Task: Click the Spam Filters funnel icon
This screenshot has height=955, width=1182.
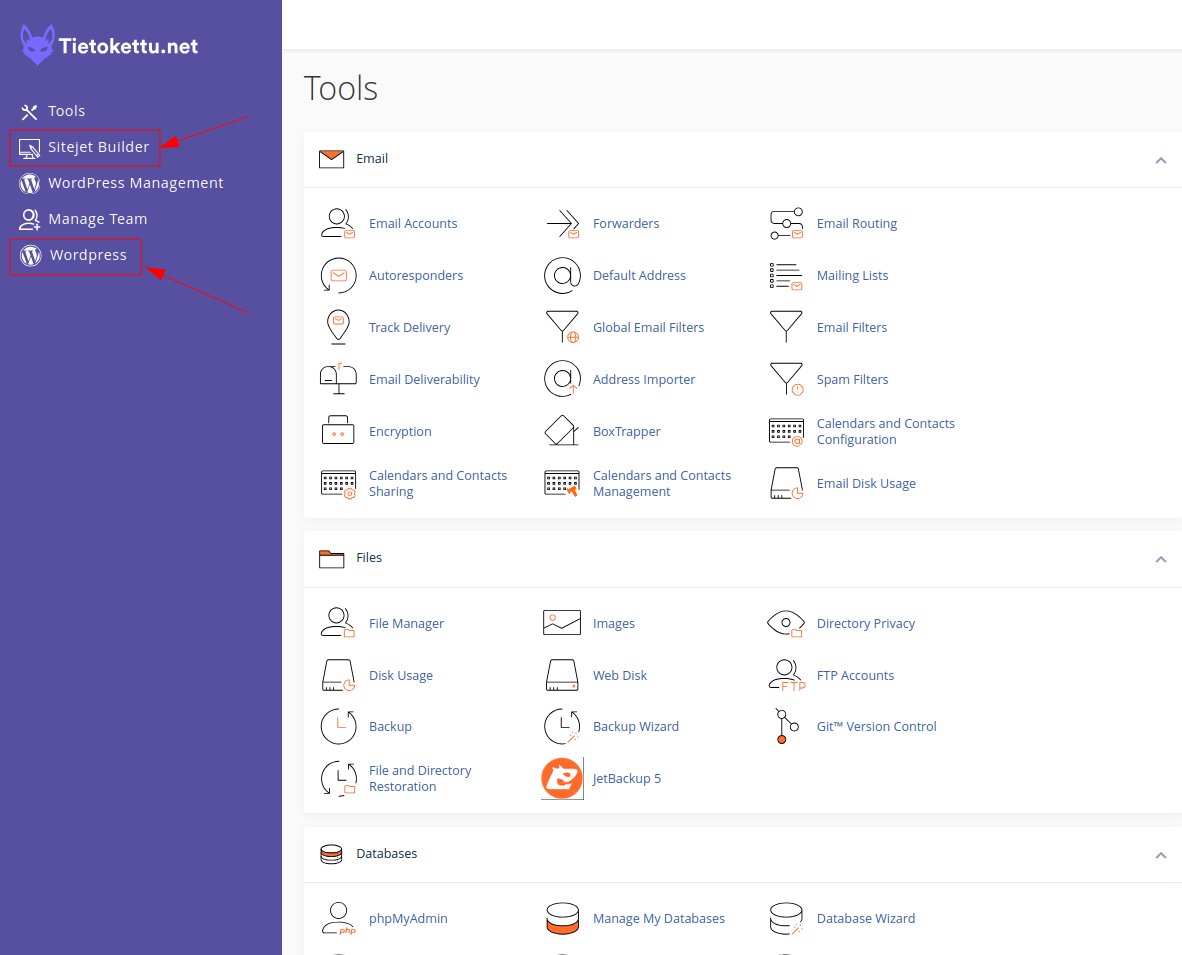Action: (x=786, y=379)
